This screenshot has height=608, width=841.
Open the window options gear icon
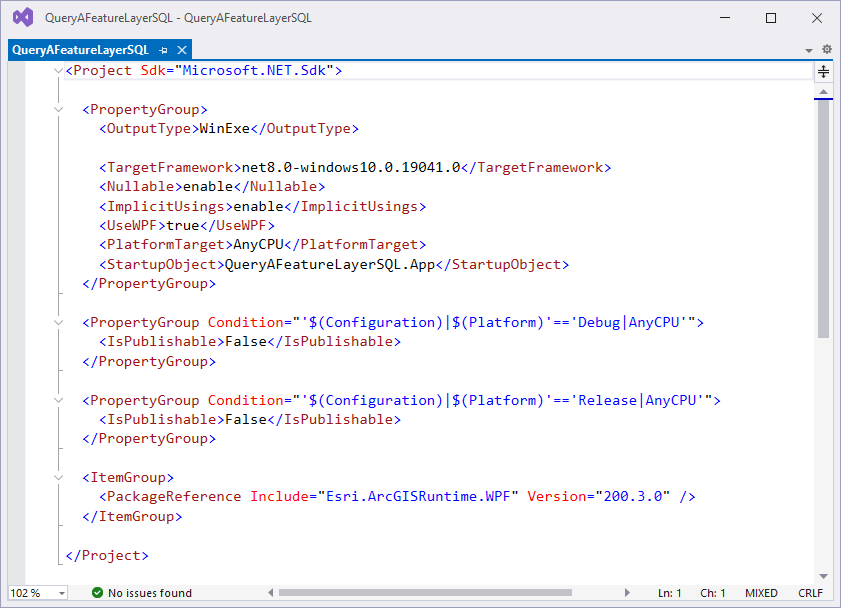827,49
